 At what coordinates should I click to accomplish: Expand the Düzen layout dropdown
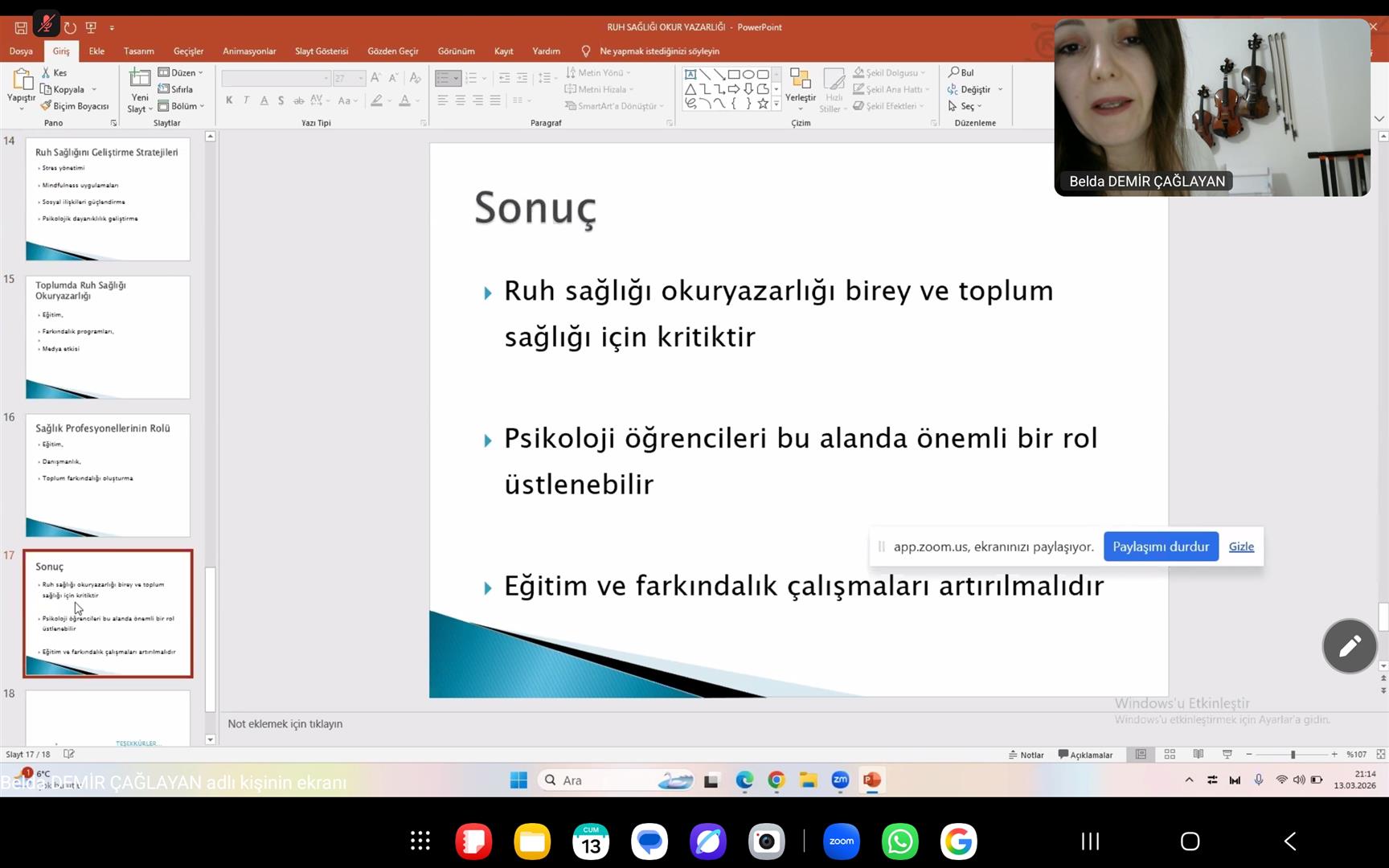tap(182, 72)
